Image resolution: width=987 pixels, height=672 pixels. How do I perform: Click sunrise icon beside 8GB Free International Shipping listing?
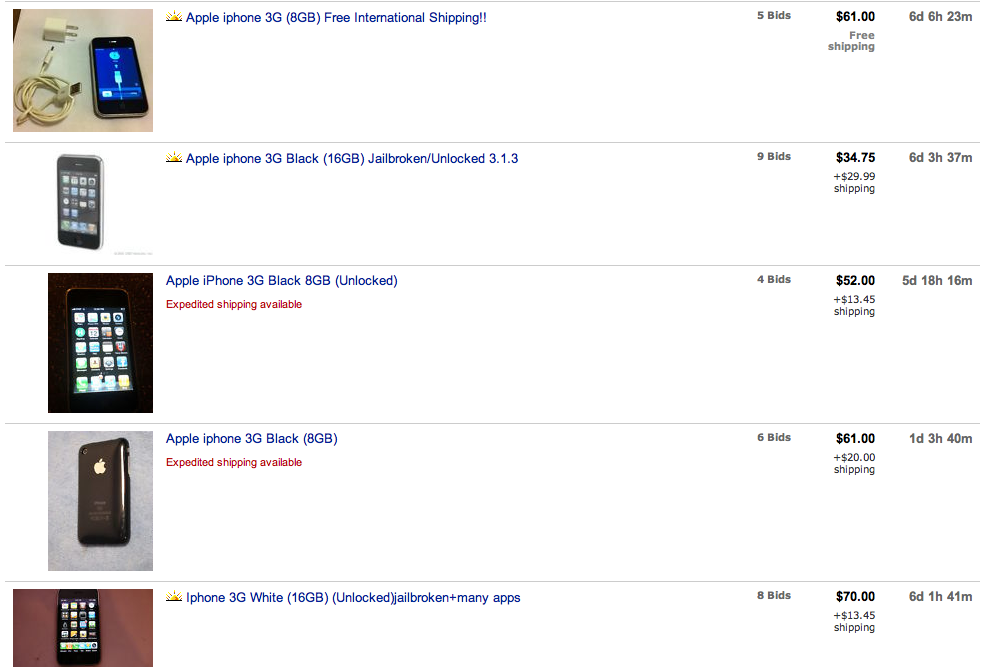click(173, 17)
